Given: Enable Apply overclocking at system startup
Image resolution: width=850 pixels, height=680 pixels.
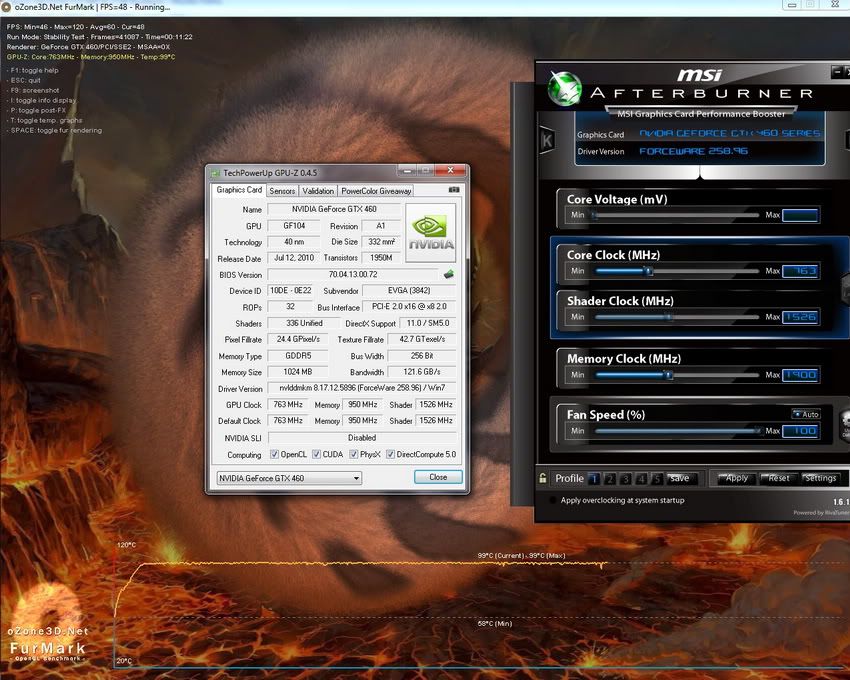Looking at the screenshot, I should pyautogui.click(x=553, y=500).
